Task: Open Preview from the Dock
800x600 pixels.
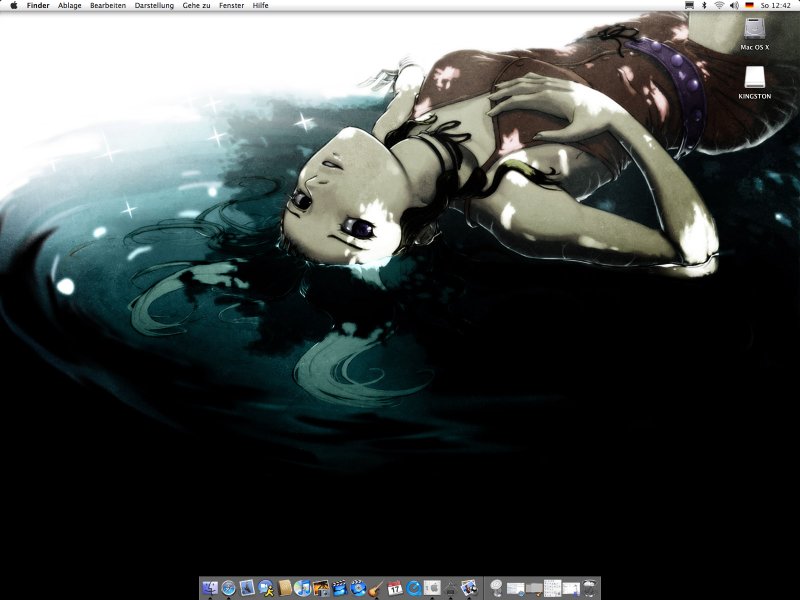Action: 468,588
